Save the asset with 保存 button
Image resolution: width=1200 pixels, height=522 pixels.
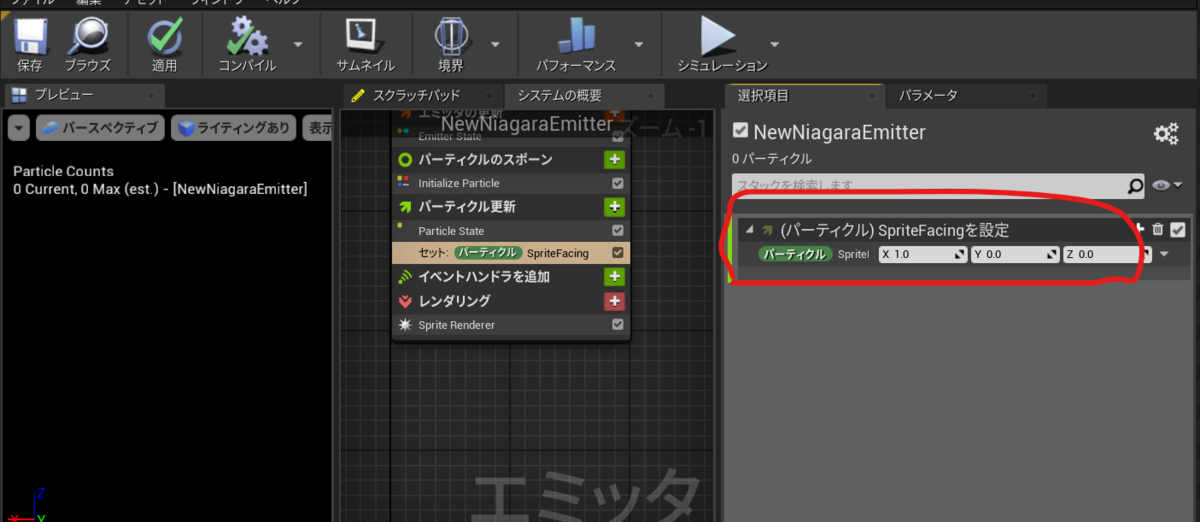coord(30,46)
